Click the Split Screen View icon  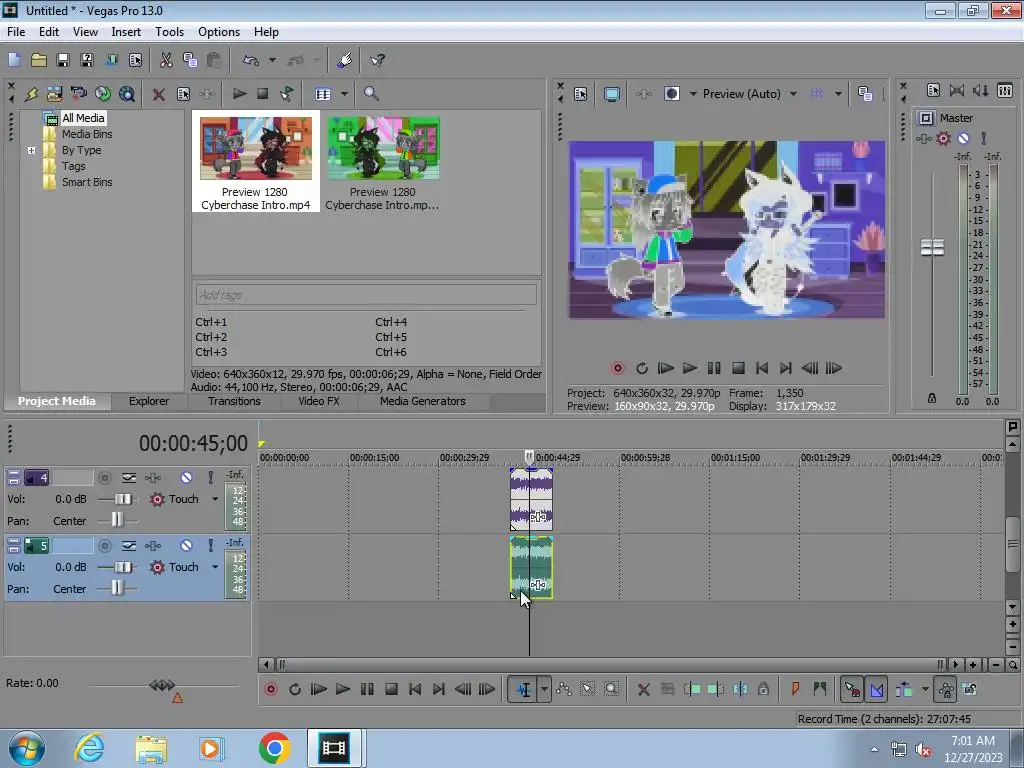[x=671, y=94]
